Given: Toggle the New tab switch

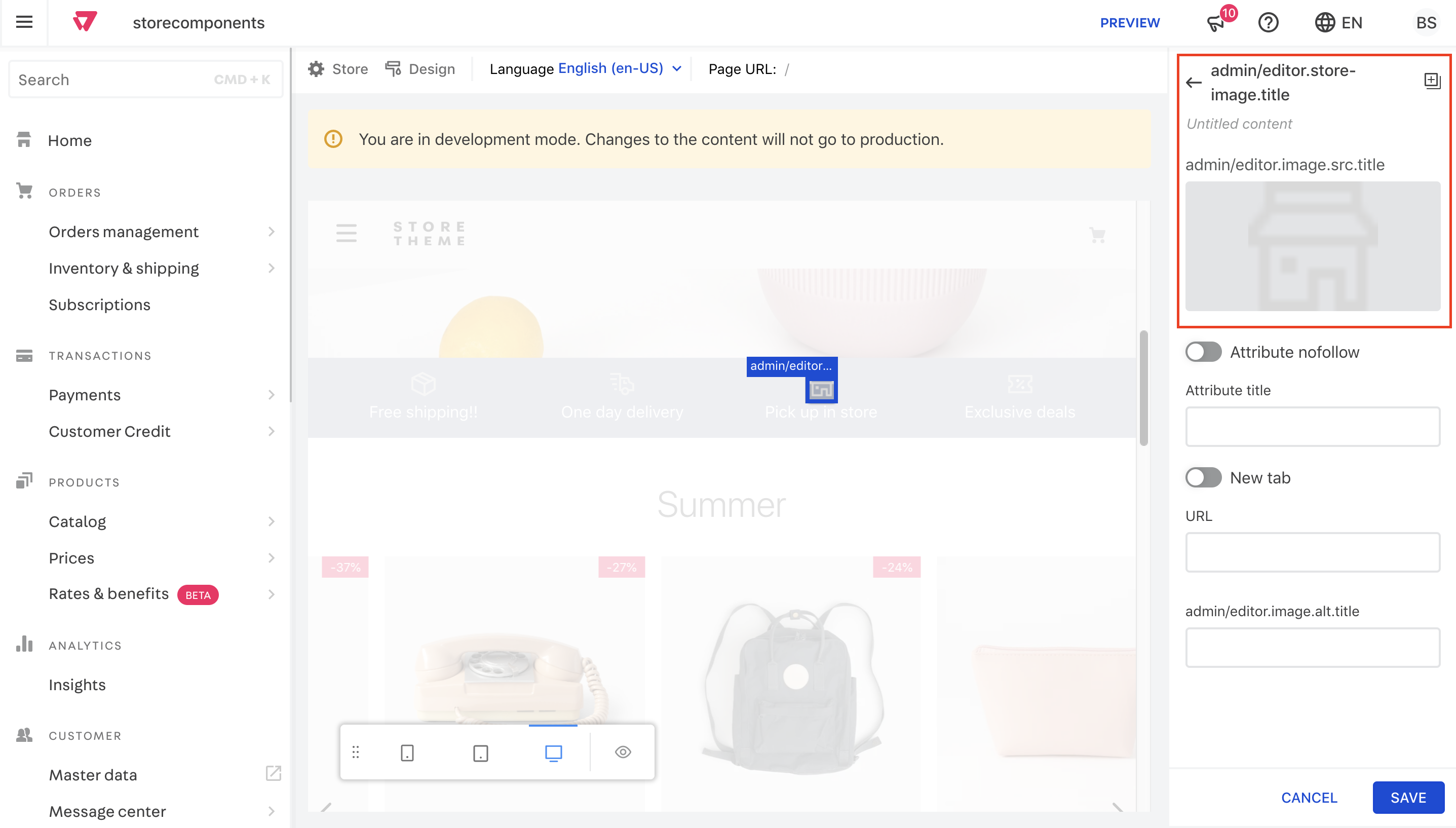Looking at the screenshot, I should 1203,477.
